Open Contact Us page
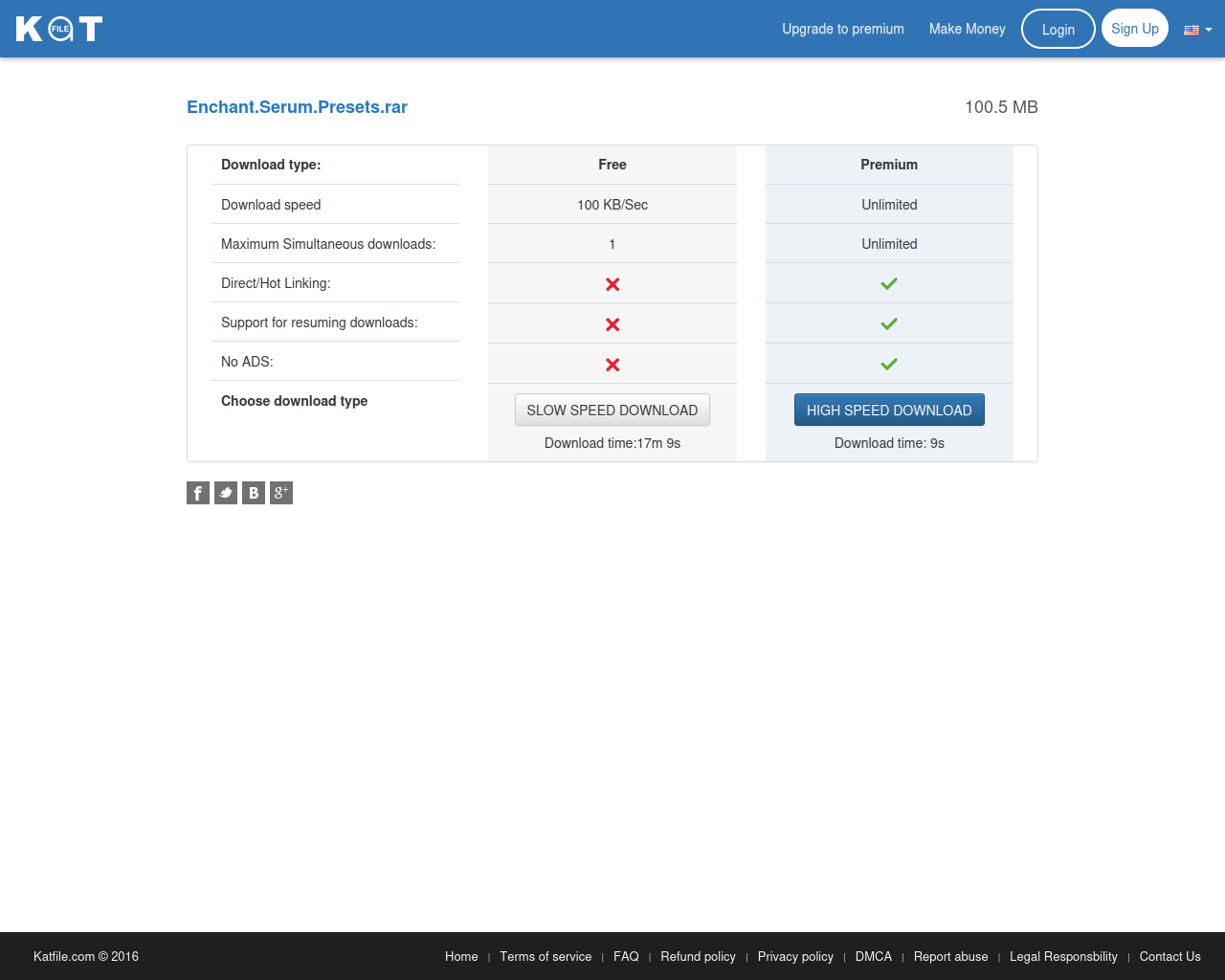This screenshot has width=1225, height=980. 1169,956
